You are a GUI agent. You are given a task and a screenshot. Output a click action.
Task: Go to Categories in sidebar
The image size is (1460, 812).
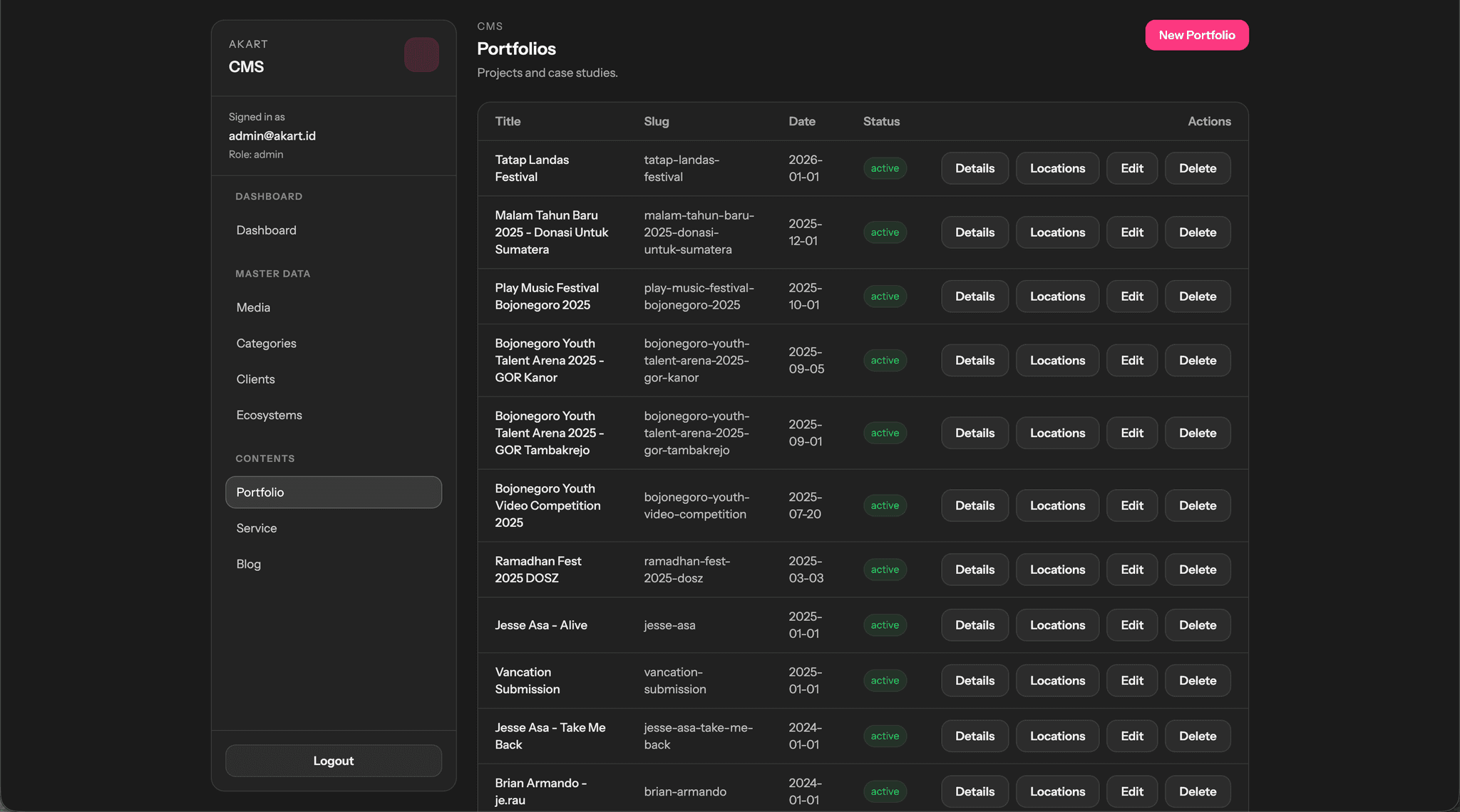[x=266, y=343]
